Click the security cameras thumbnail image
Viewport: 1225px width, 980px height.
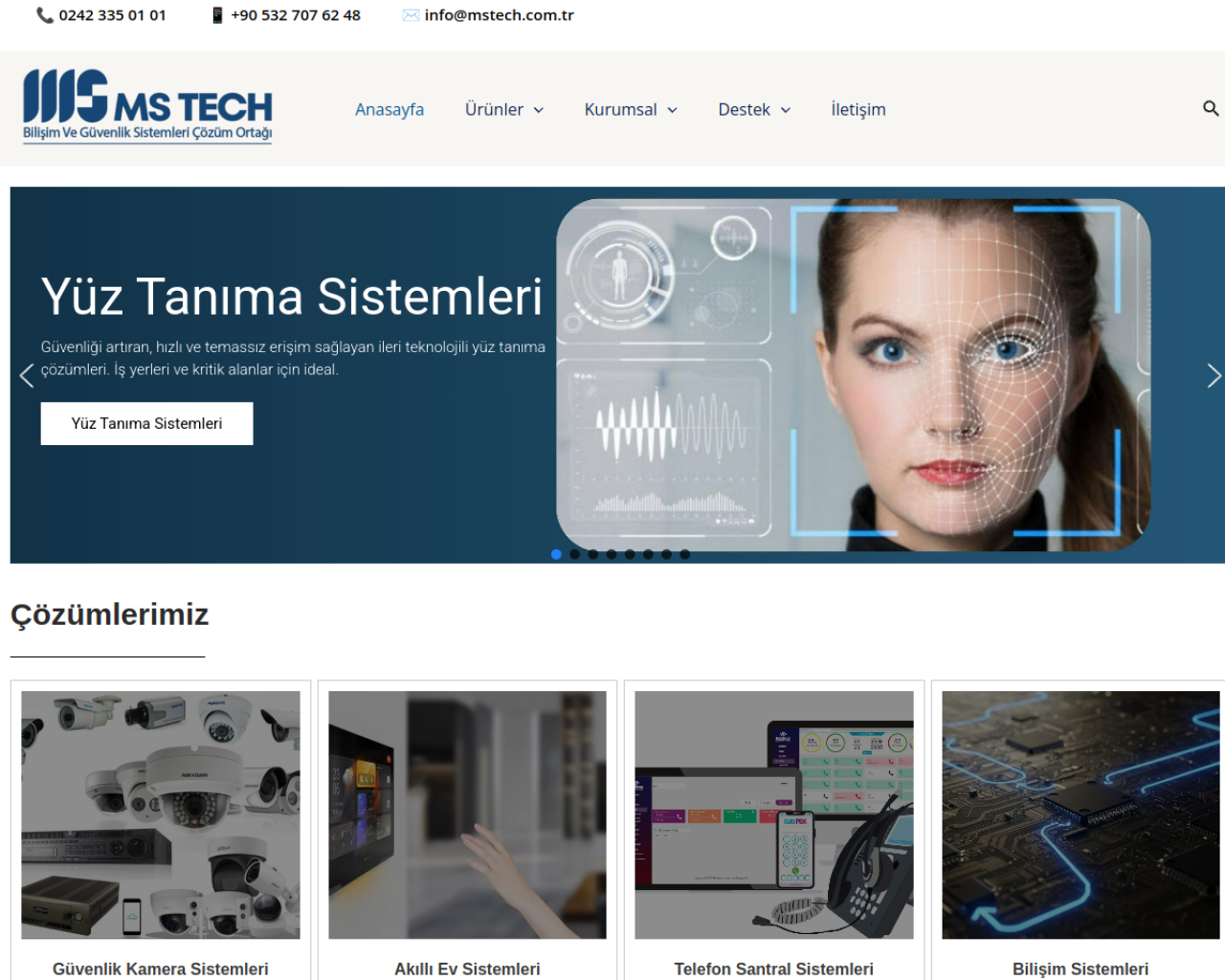161,814
